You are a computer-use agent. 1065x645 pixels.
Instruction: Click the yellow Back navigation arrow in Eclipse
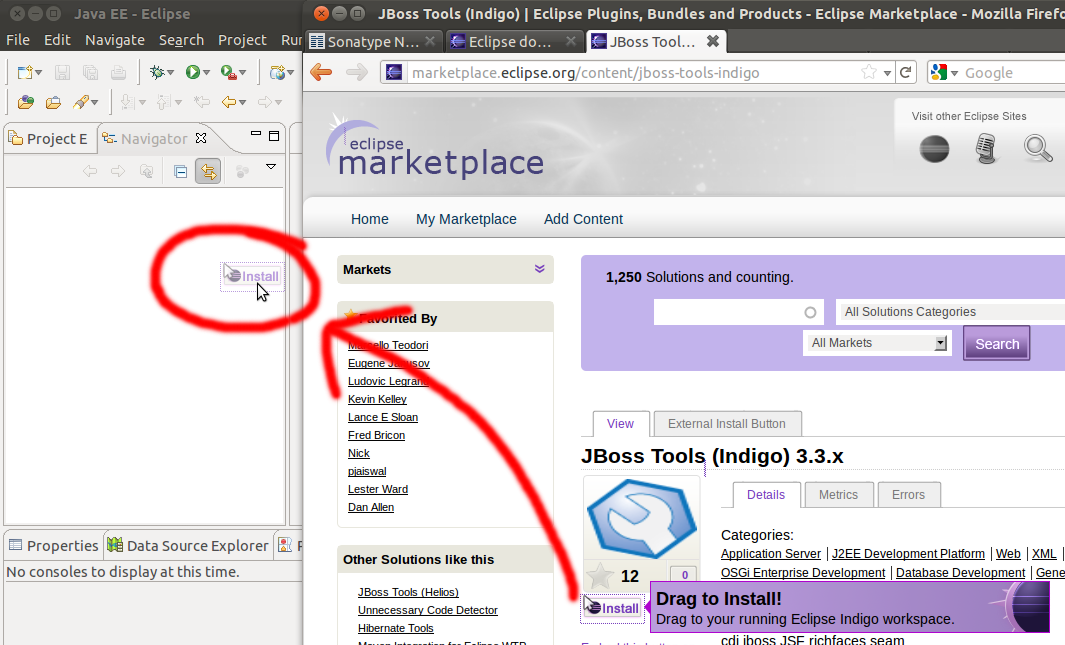[229, 103]
